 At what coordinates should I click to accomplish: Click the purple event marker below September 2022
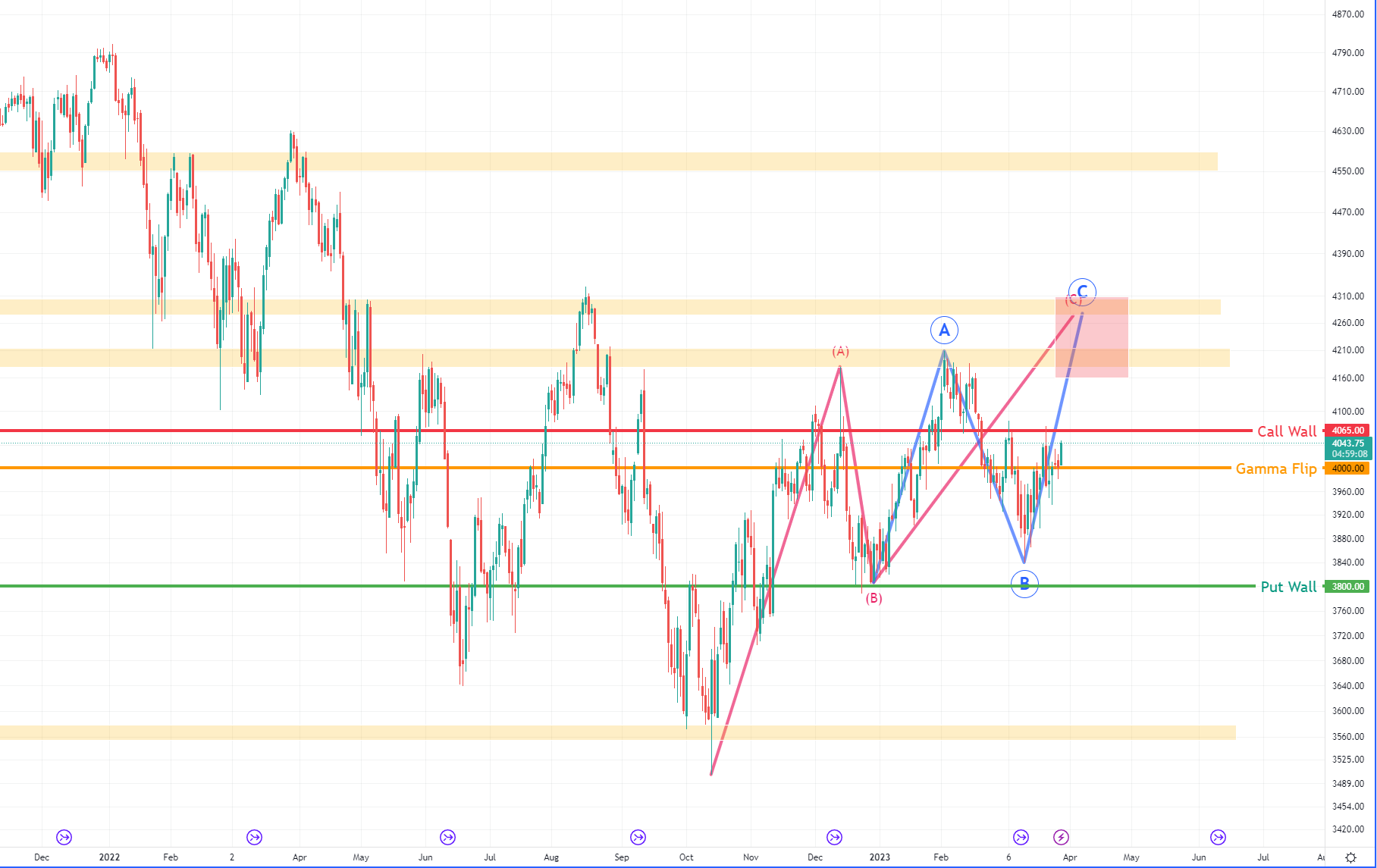[637, 837]
